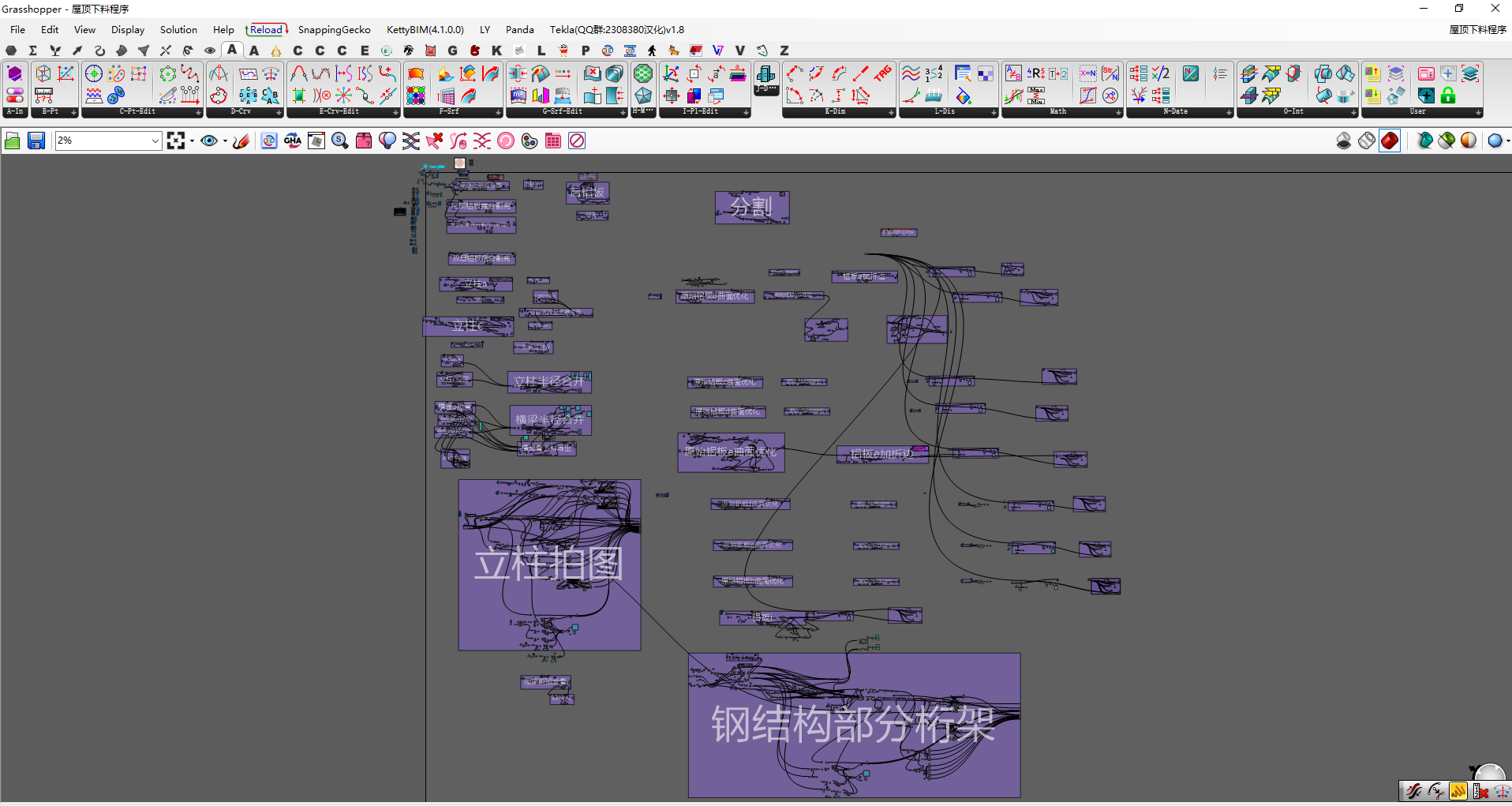Viewport: 1512px width, 806px height.
Task: Open the Display menu
Action: point(128,30)
